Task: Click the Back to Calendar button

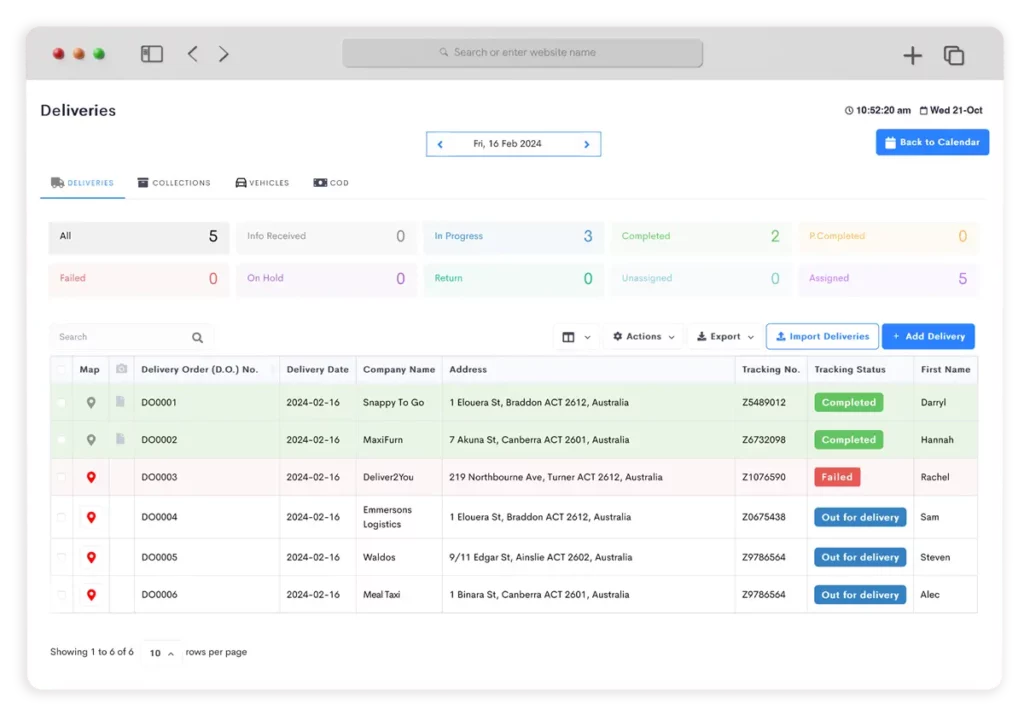Action: [x=931, y=142]
